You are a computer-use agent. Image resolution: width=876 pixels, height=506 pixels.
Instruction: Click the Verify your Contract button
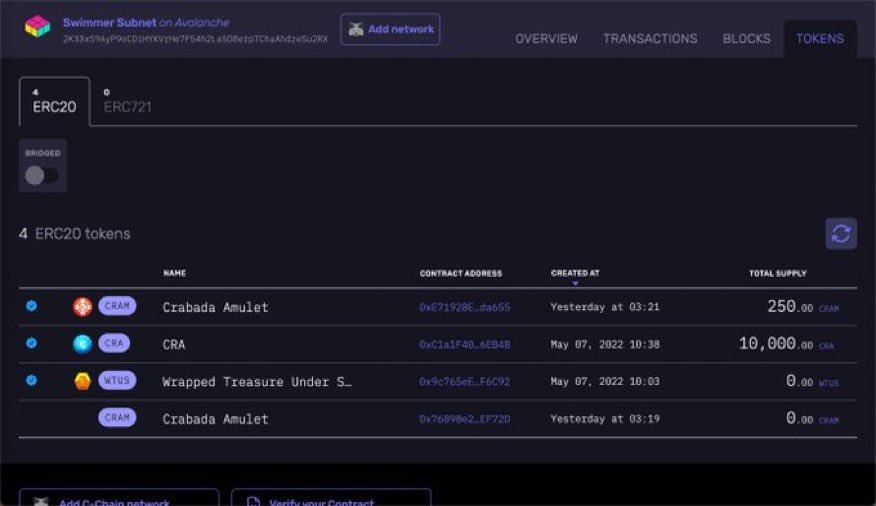pos(331,498)
